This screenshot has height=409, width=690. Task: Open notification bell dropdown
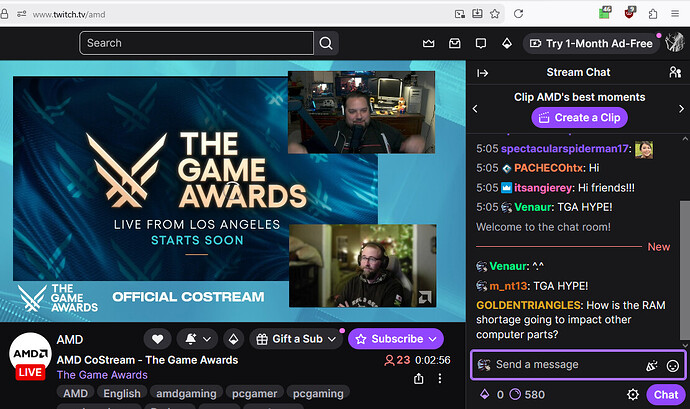pyautogui.click(x=197, y=339)
